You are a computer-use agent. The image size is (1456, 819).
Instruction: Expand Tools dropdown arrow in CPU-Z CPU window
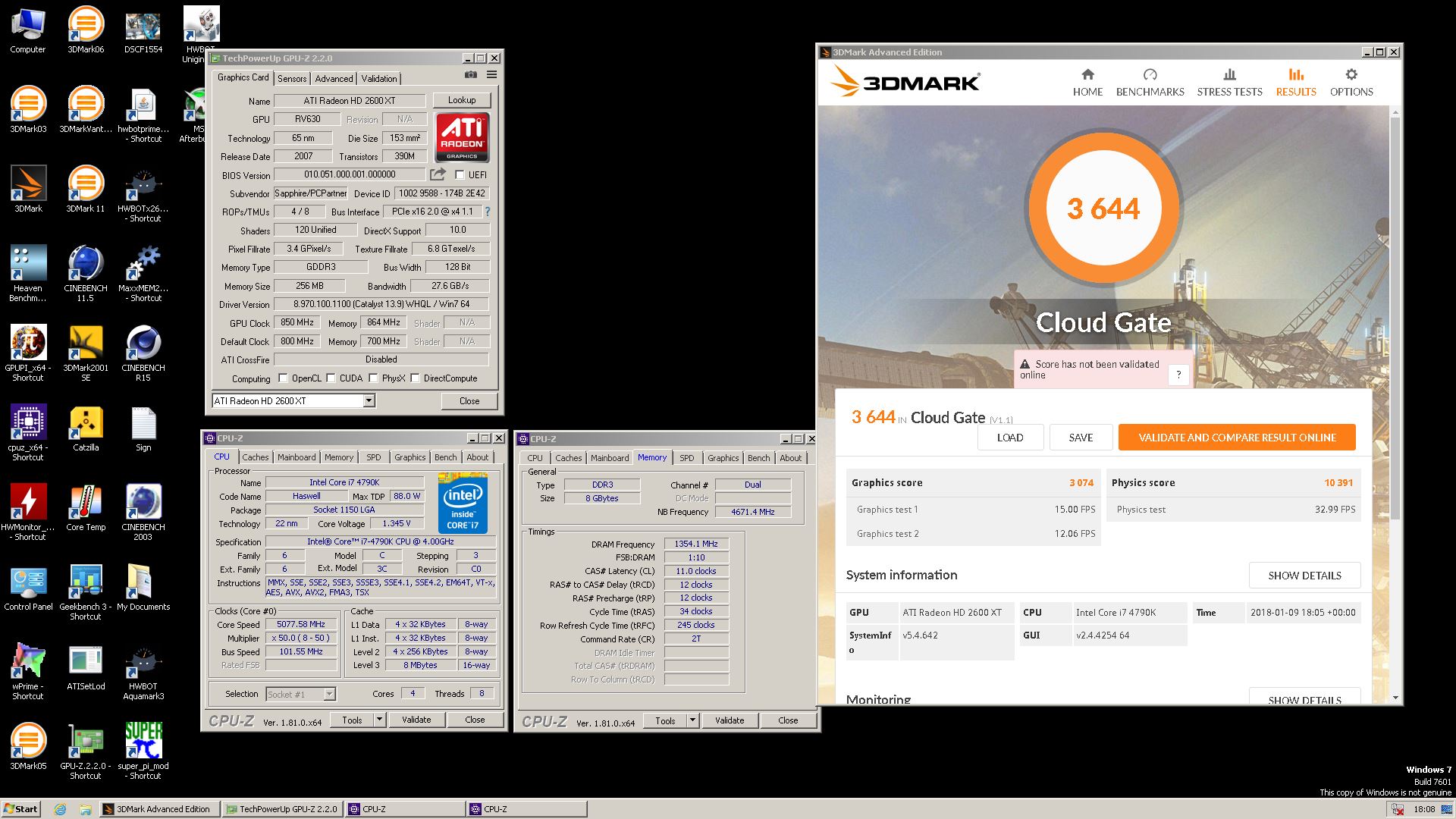[379, 720]
